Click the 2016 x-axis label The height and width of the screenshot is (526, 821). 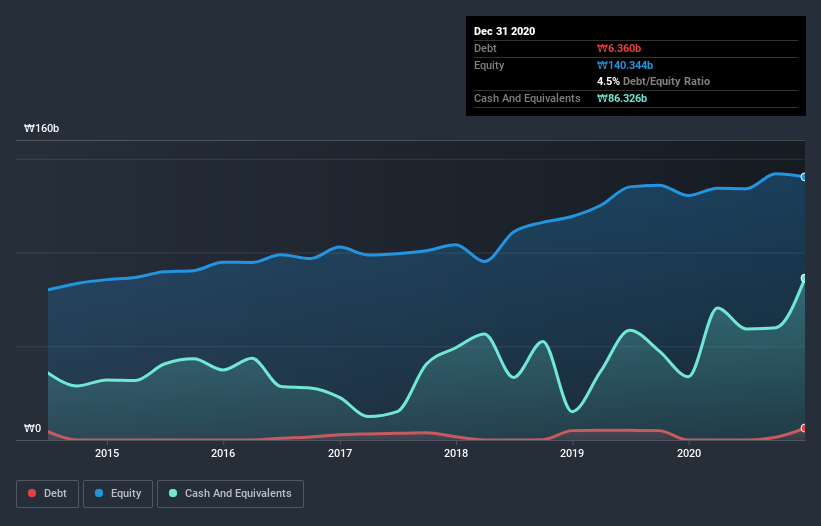pos(223,453)
